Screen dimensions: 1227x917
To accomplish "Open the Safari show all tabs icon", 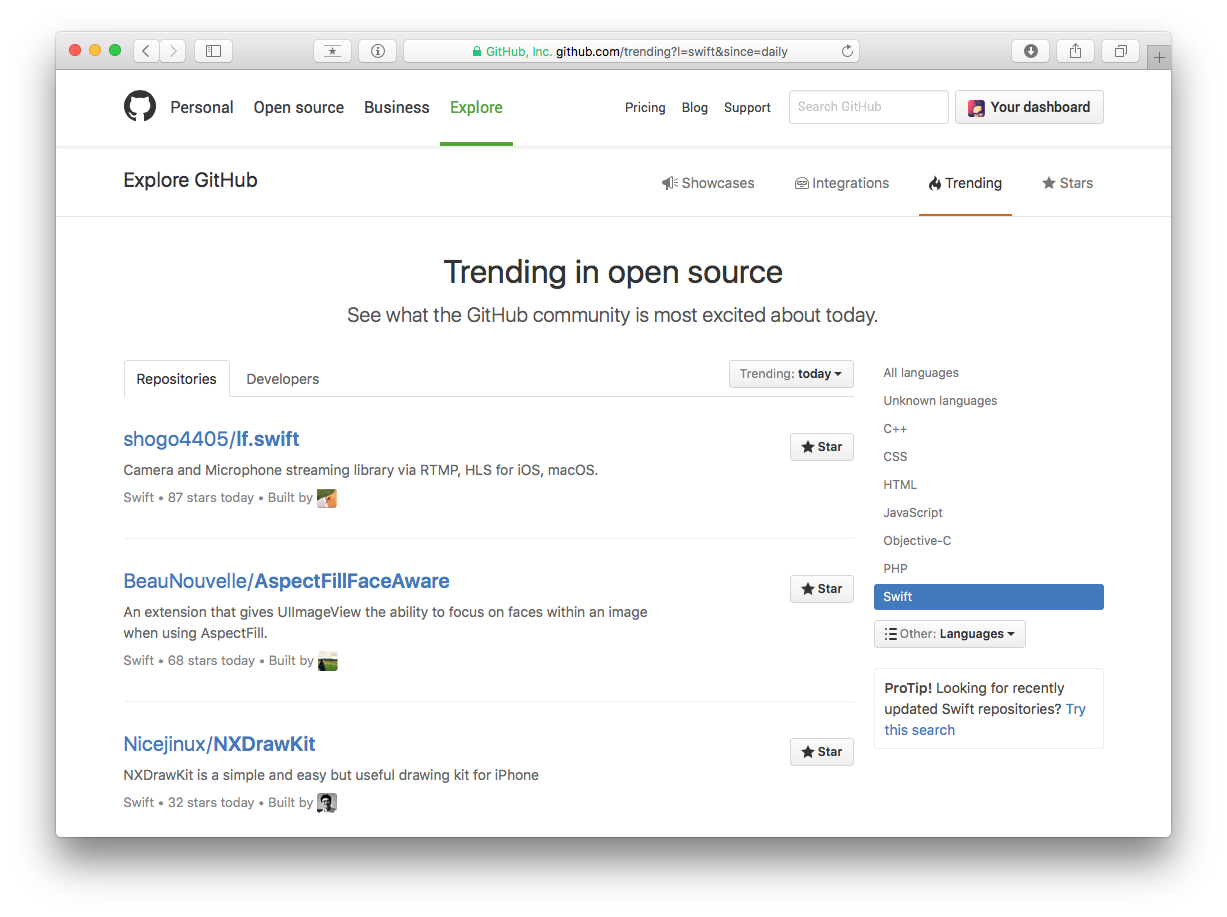I will 1121,51.
